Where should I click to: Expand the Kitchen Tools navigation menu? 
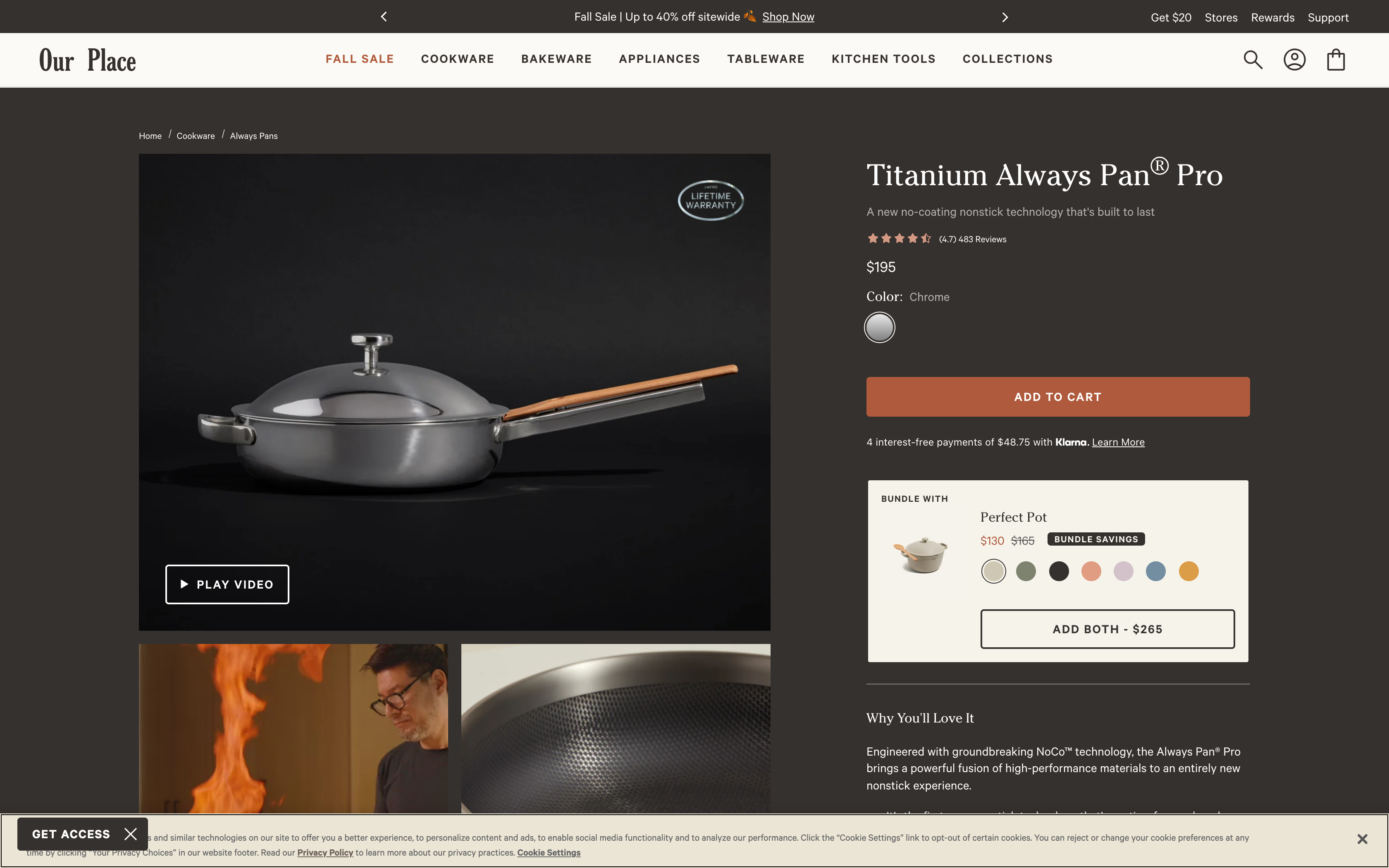(x=883, y=59)
